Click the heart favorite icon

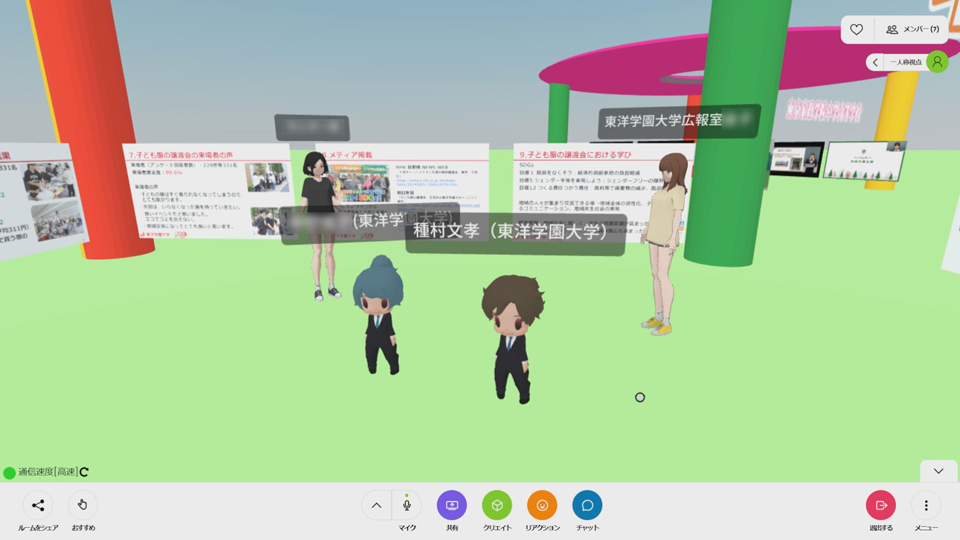857,29
